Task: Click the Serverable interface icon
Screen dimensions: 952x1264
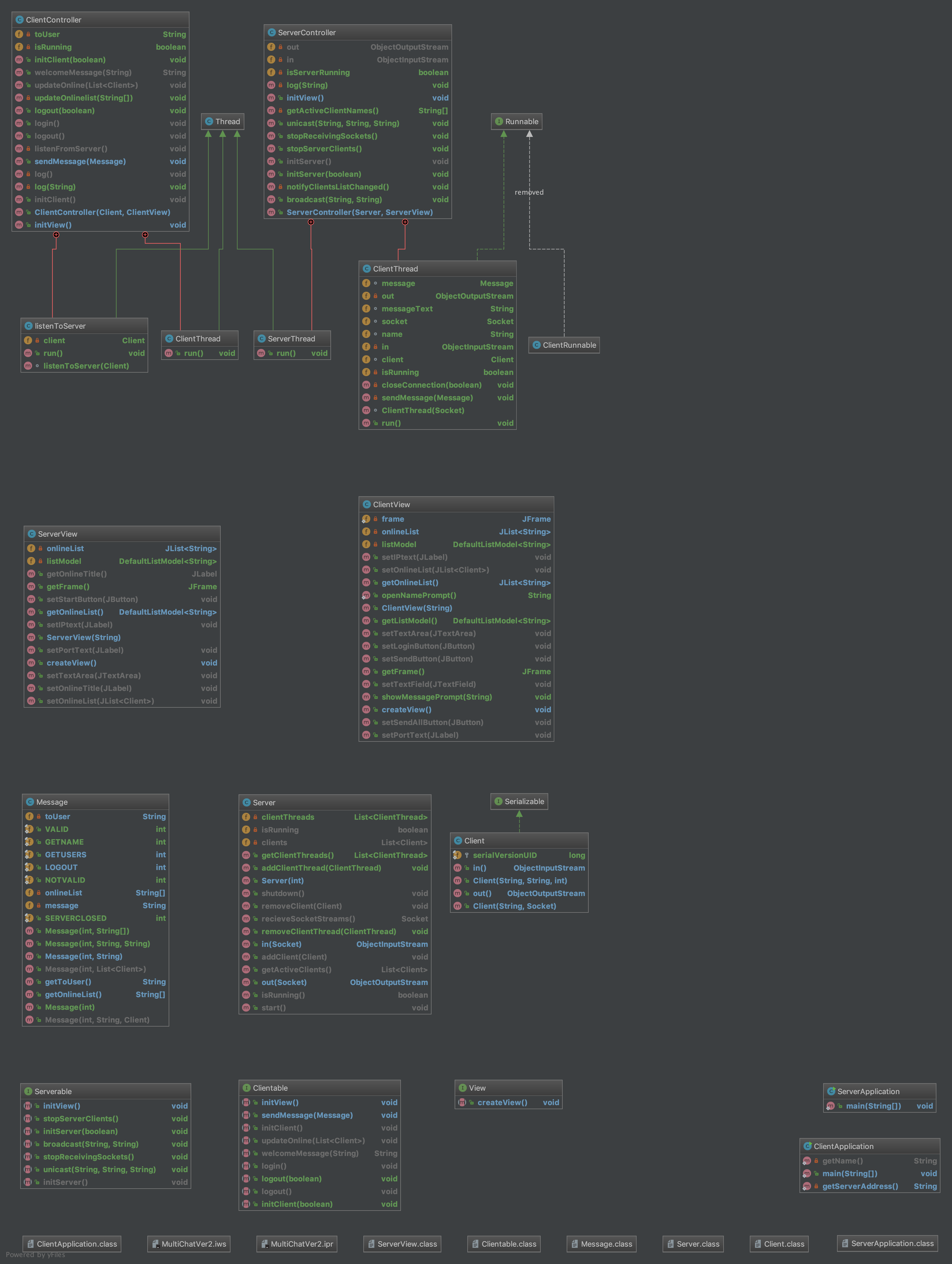Action: (28, 1092)
